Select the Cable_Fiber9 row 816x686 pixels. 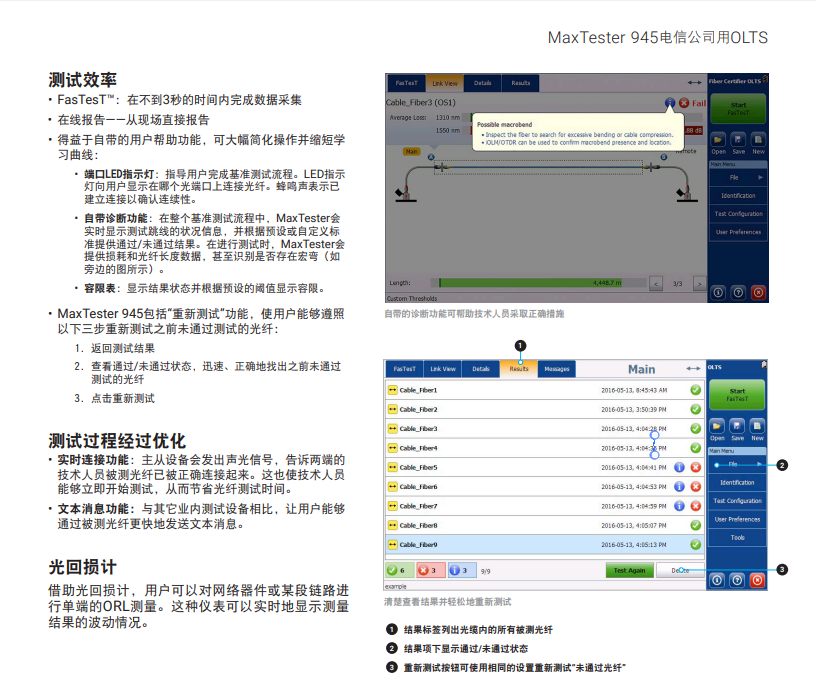click(x=544, y=544)
